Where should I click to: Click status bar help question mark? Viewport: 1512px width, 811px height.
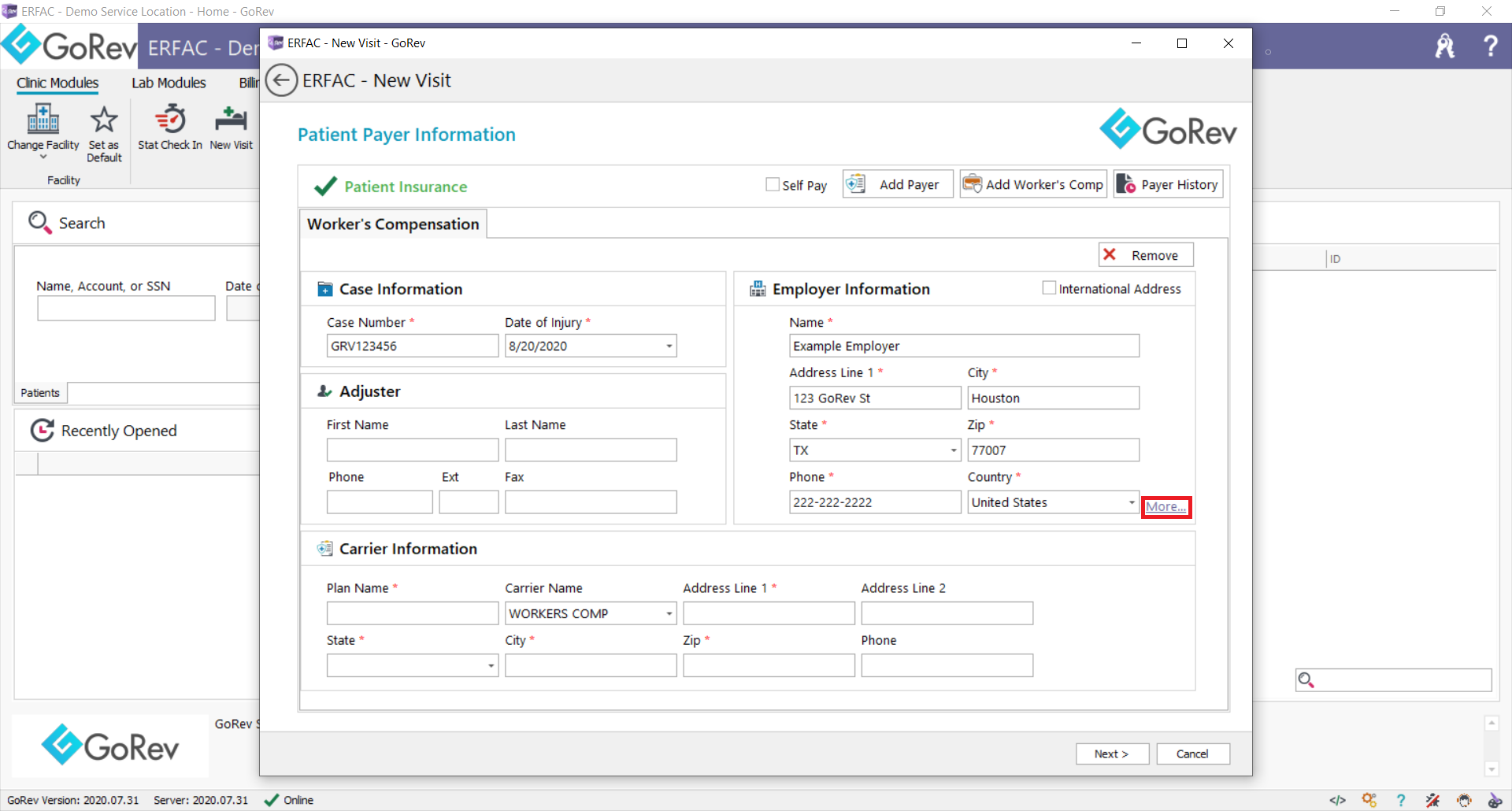1400,800
